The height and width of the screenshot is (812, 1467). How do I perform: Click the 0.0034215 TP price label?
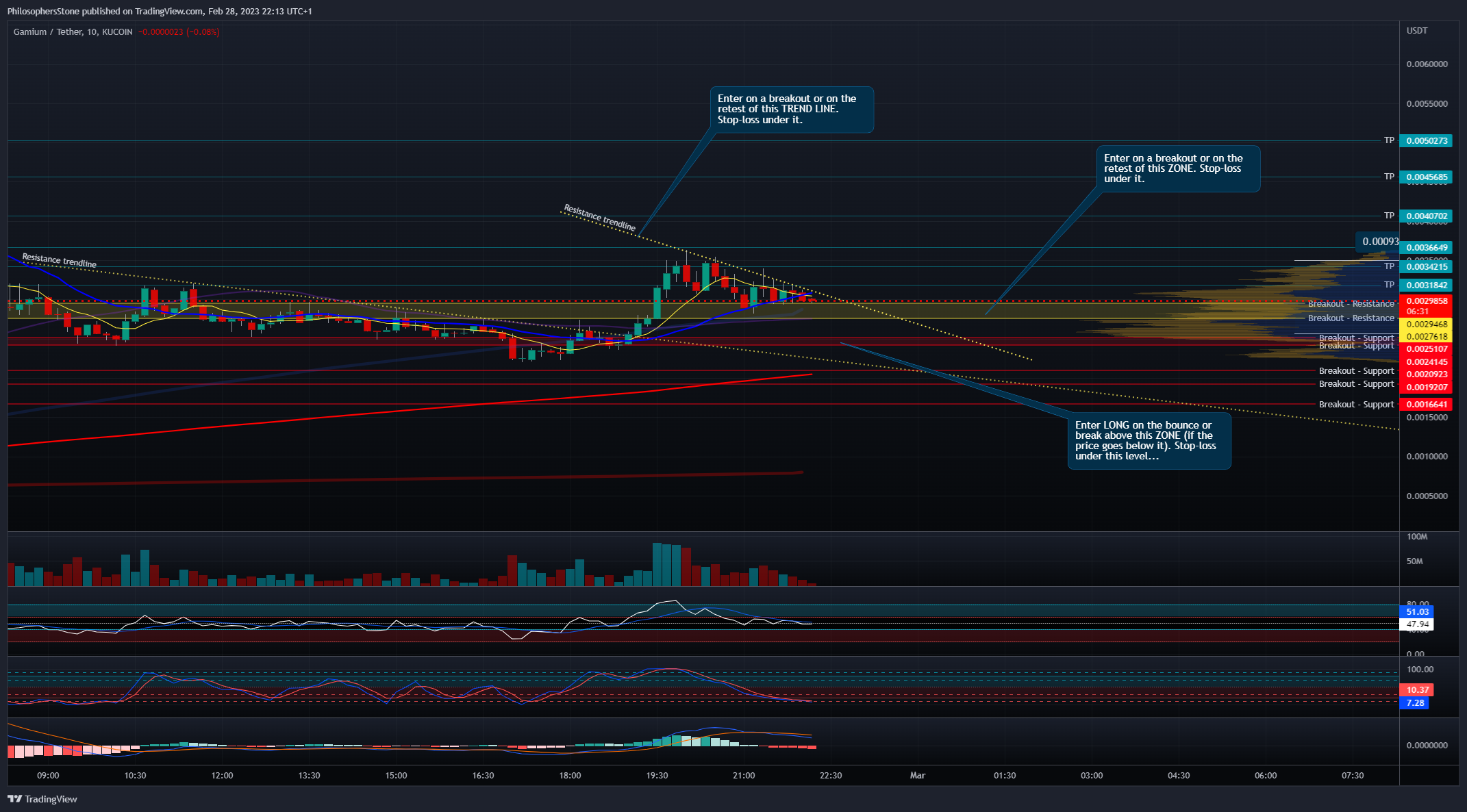[1426, 266]
